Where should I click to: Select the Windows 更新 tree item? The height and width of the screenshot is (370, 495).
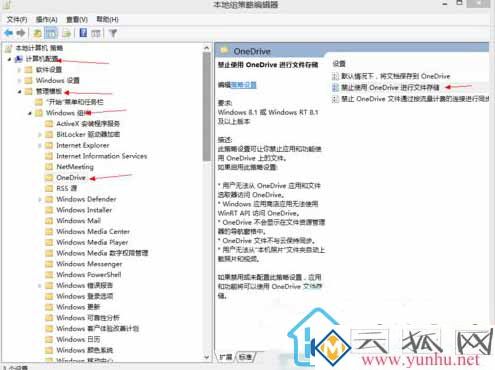point(78,307)
